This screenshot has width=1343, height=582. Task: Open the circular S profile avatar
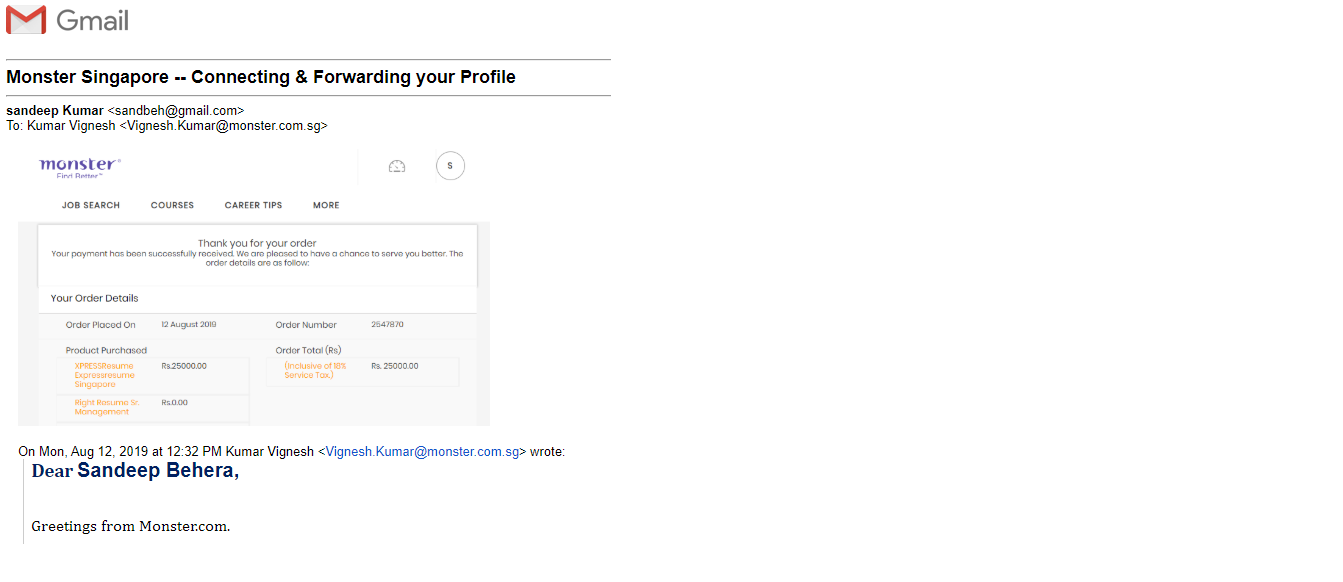(x=450, y=166)
